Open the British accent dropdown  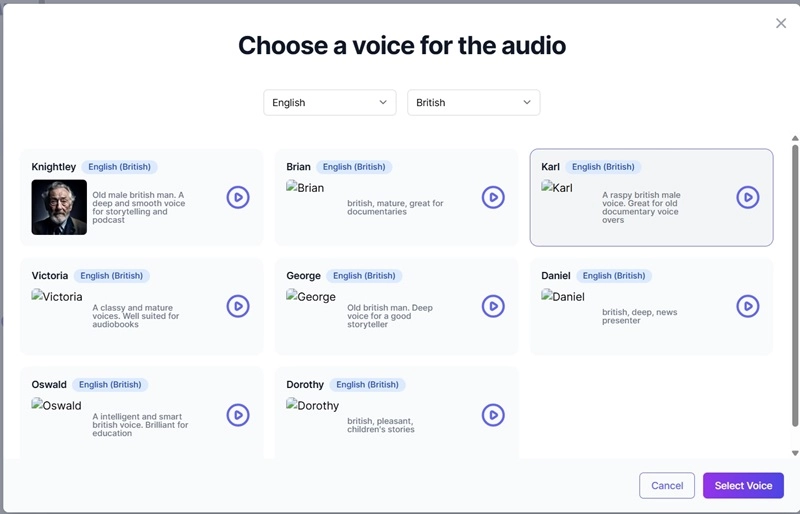(473, 102)
